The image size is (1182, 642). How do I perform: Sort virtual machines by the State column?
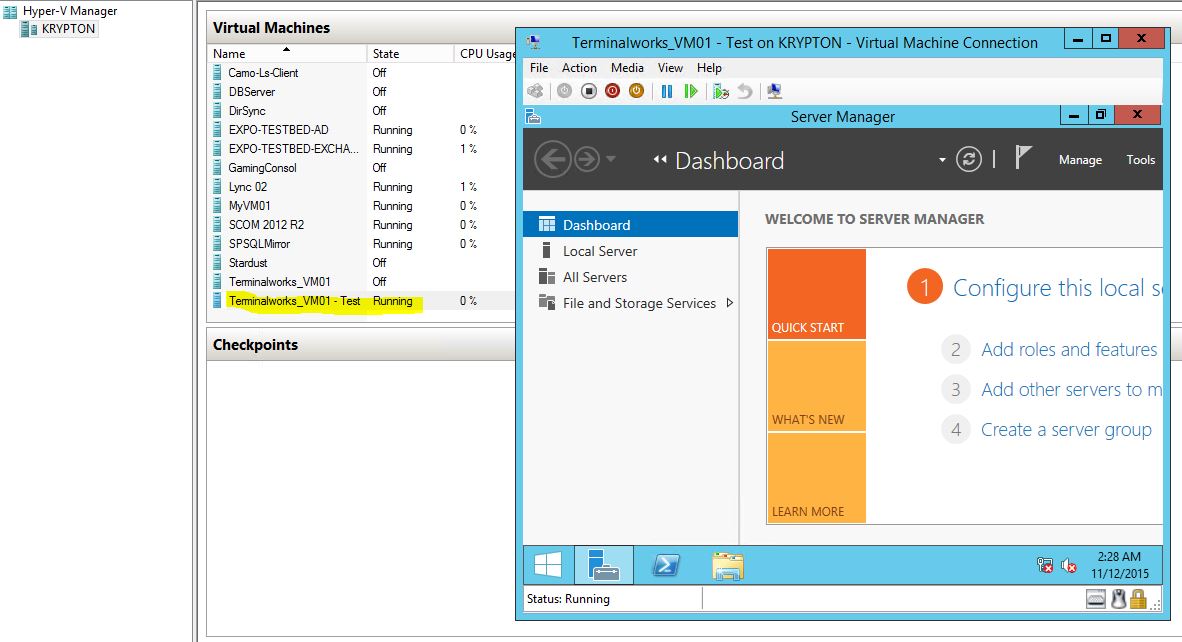pos(410,54)
